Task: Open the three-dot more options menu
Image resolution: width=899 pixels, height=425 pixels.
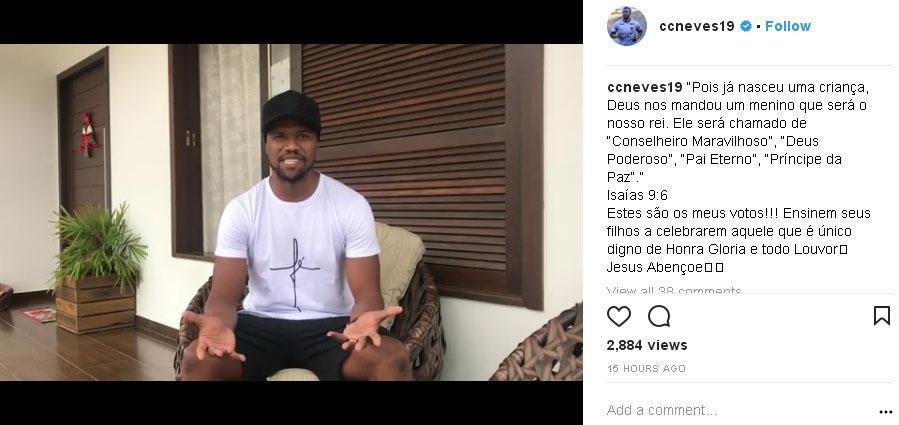Action: point(885,412)
